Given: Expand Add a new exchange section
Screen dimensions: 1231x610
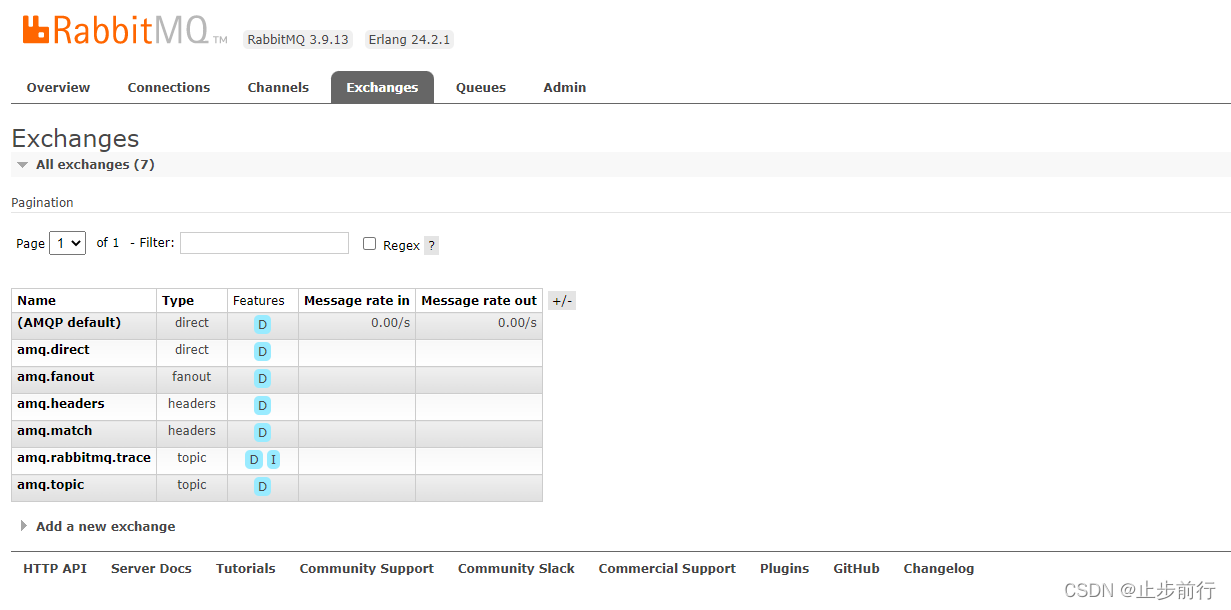Looking at the screenshot, I should [x=105, y=527].
